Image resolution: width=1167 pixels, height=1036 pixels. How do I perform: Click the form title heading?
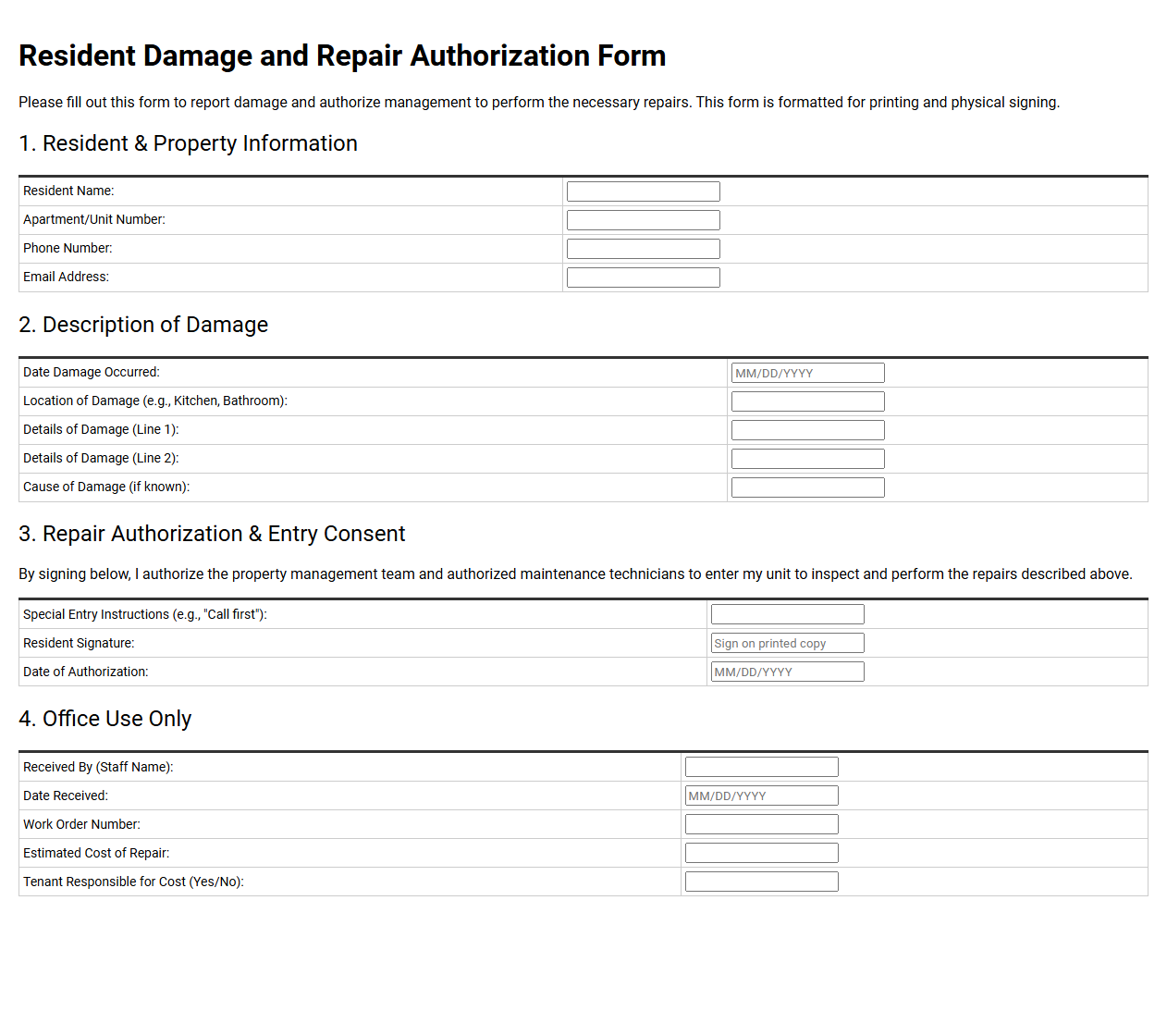pyautogui.click(x=342, y=55)
